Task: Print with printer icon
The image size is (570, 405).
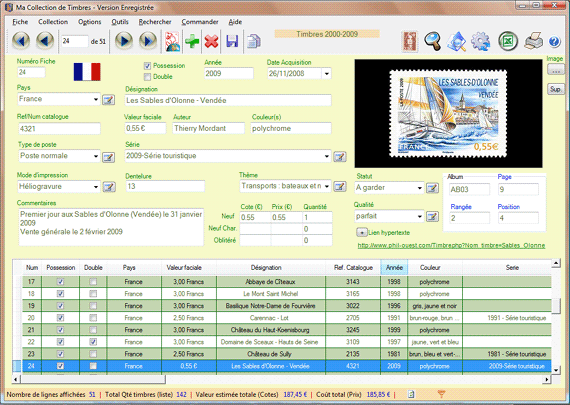Action: coord(534,41)
